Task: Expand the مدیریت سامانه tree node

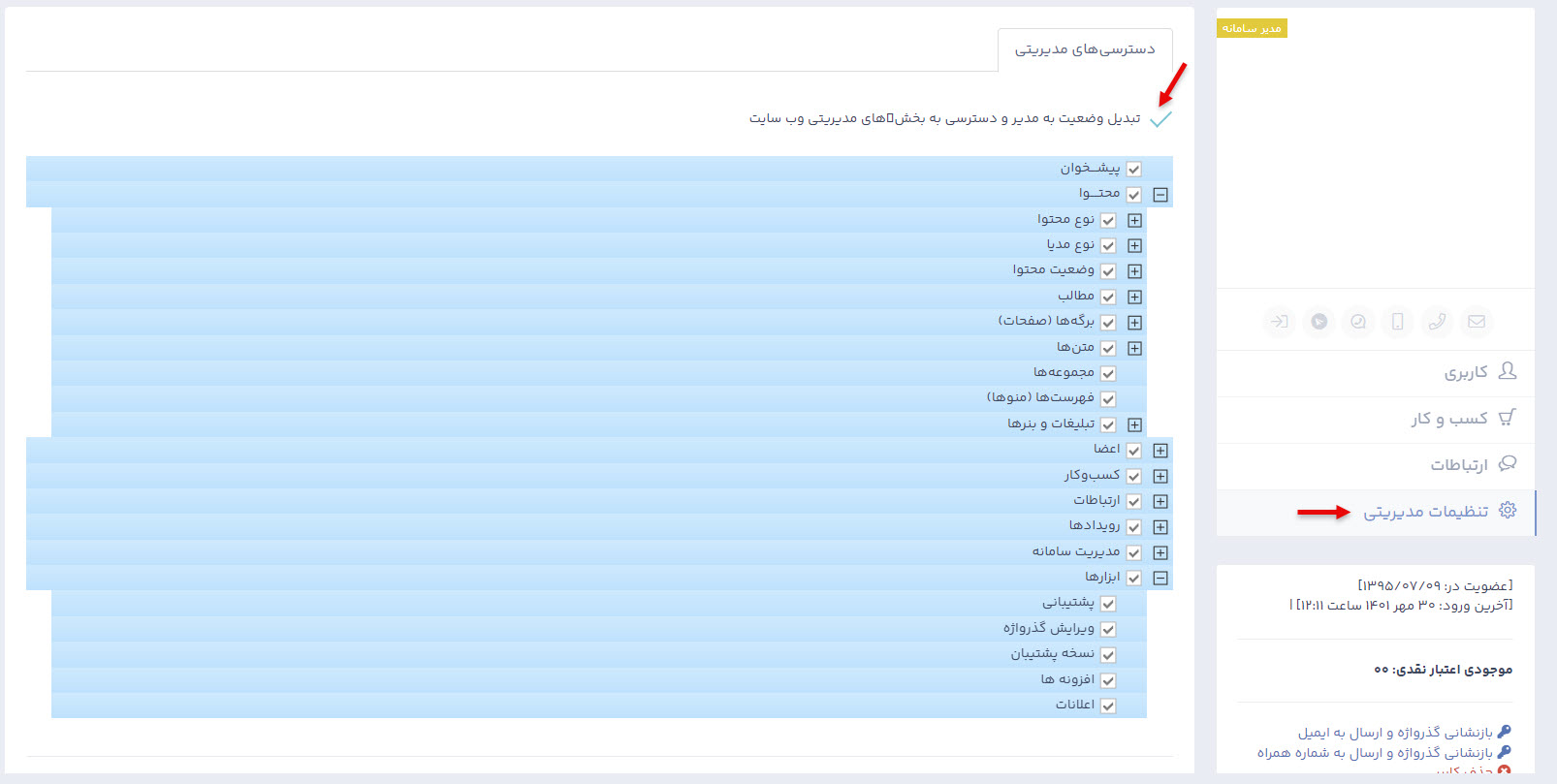Action: tap(1160, 552)
